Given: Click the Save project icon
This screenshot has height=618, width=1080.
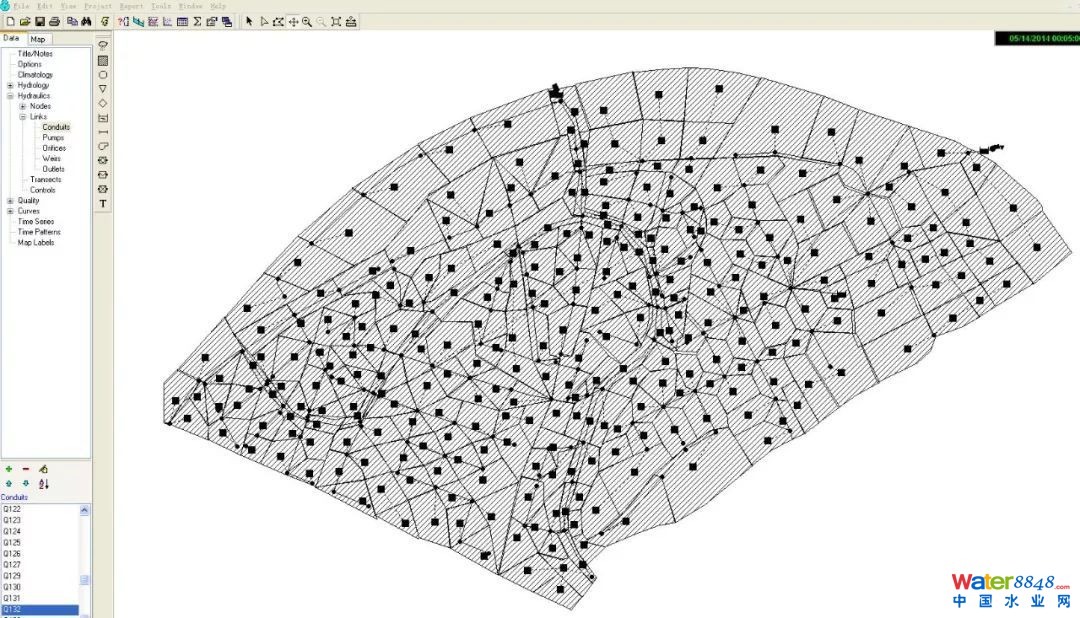Looking at the screenshot, I should pyautogui.click(x=40, y=21).
